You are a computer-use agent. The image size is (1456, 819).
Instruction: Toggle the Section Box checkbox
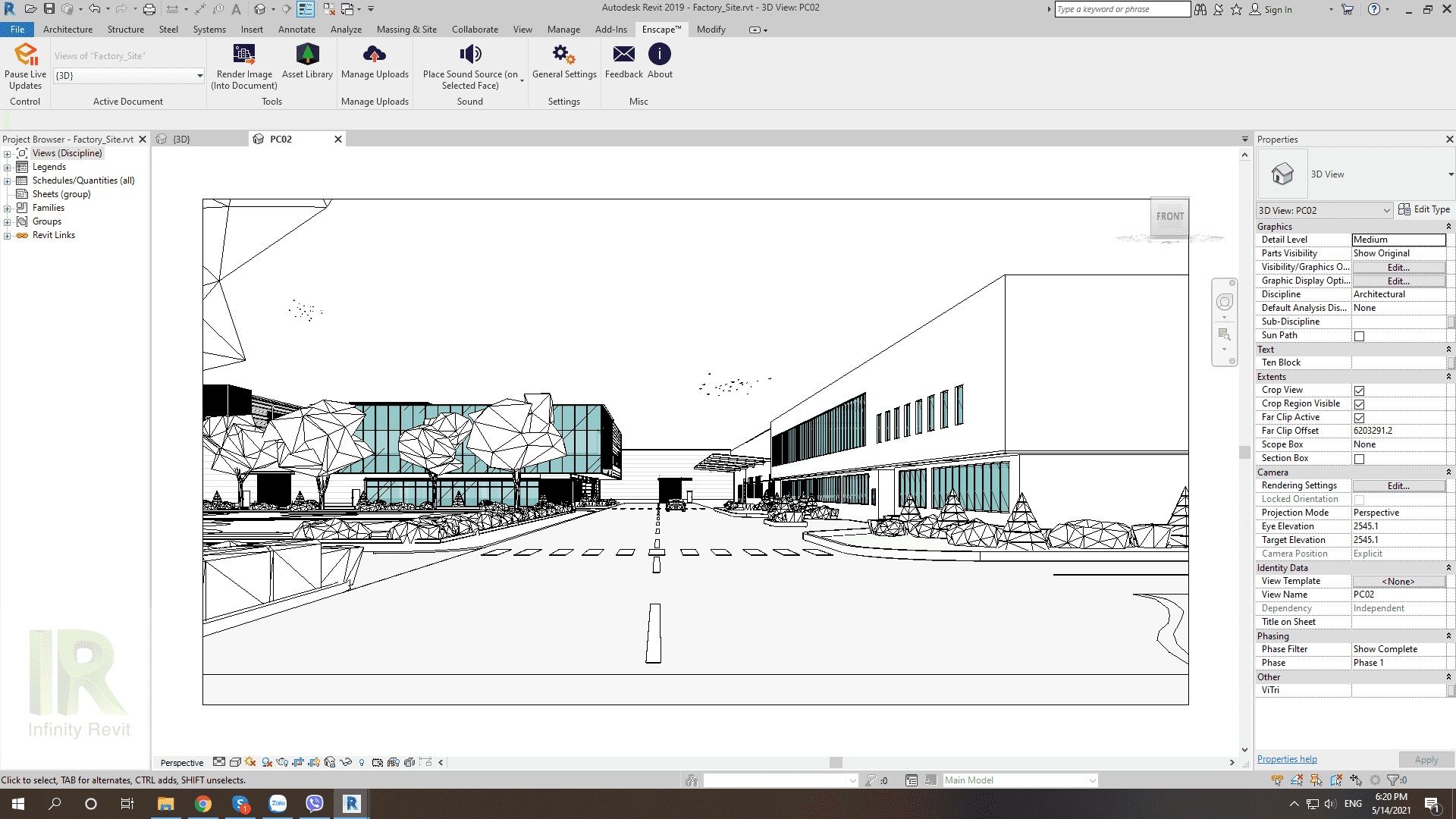pos(1359,459)
